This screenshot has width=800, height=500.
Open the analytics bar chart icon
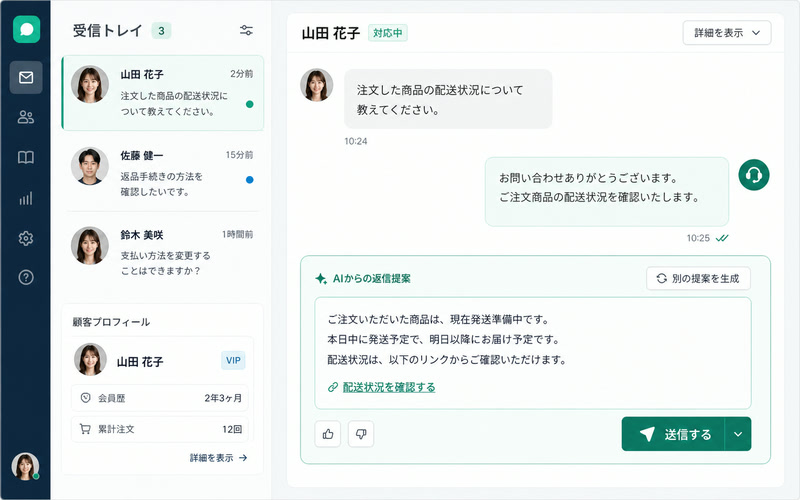[x=26, y=198]
